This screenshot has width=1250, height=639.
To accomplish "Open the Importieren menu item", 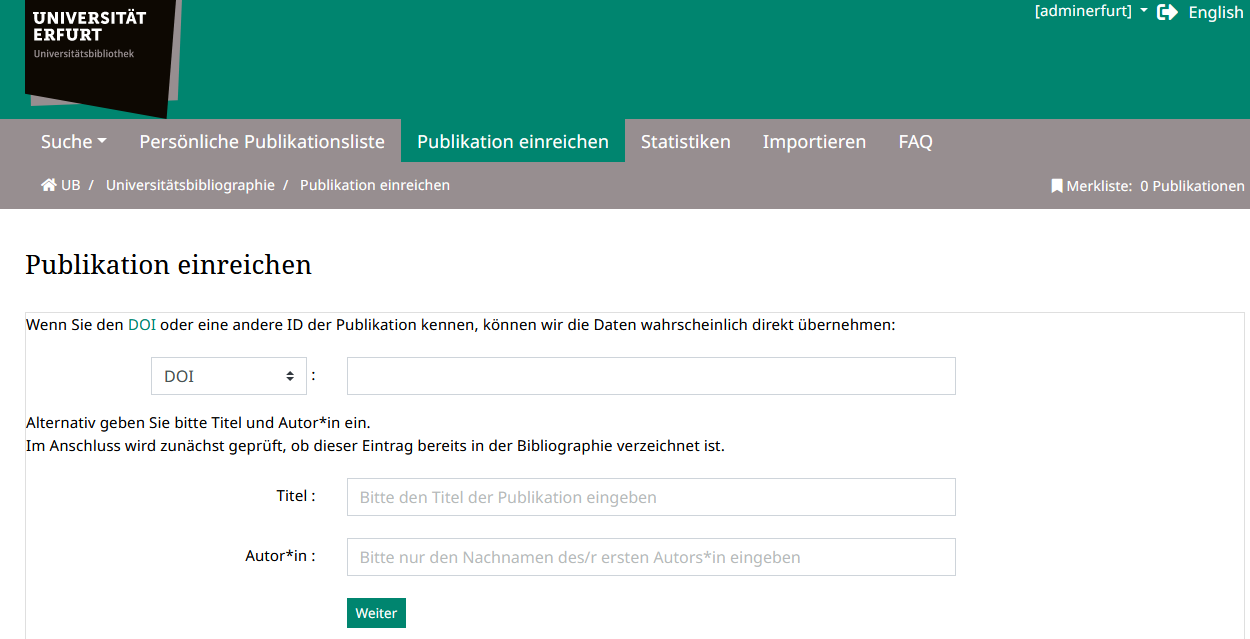I will click(x=814, y=141).
